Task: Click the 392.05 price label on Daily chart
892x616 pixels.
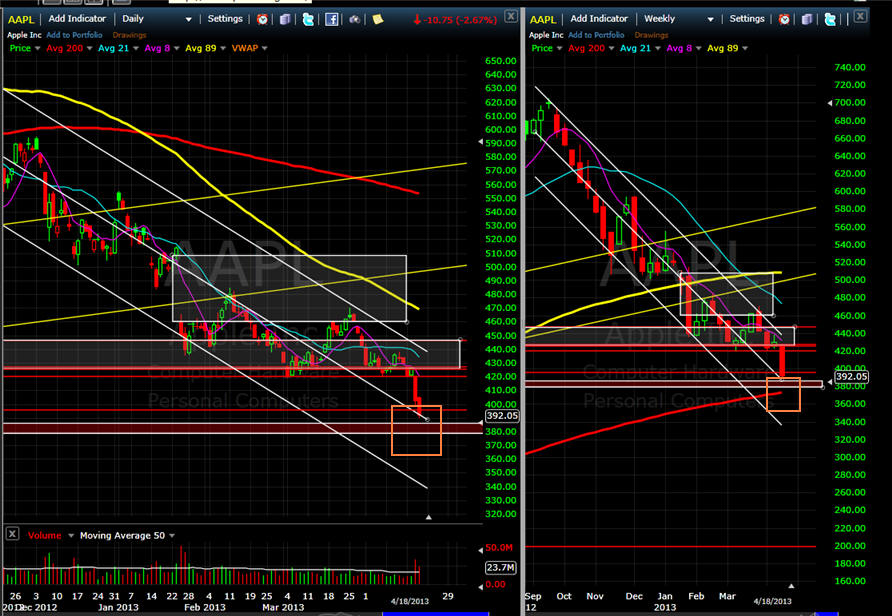Action: pyautogui.click(x=501, y=416)
